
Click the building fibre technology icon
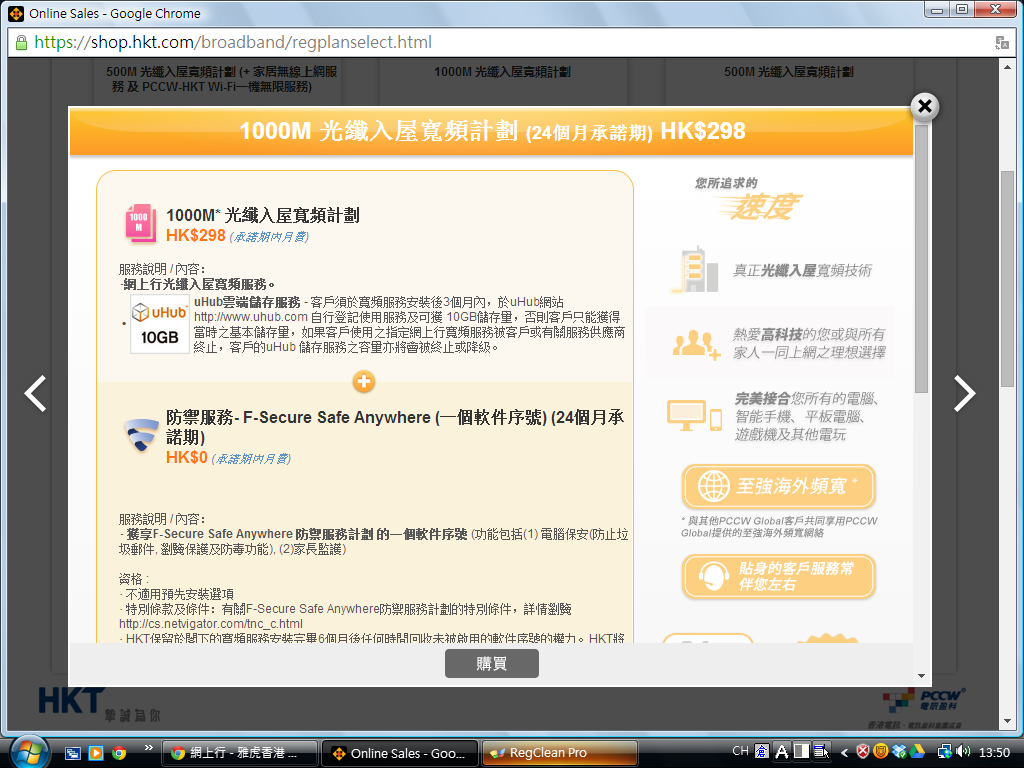pos(693,270)
